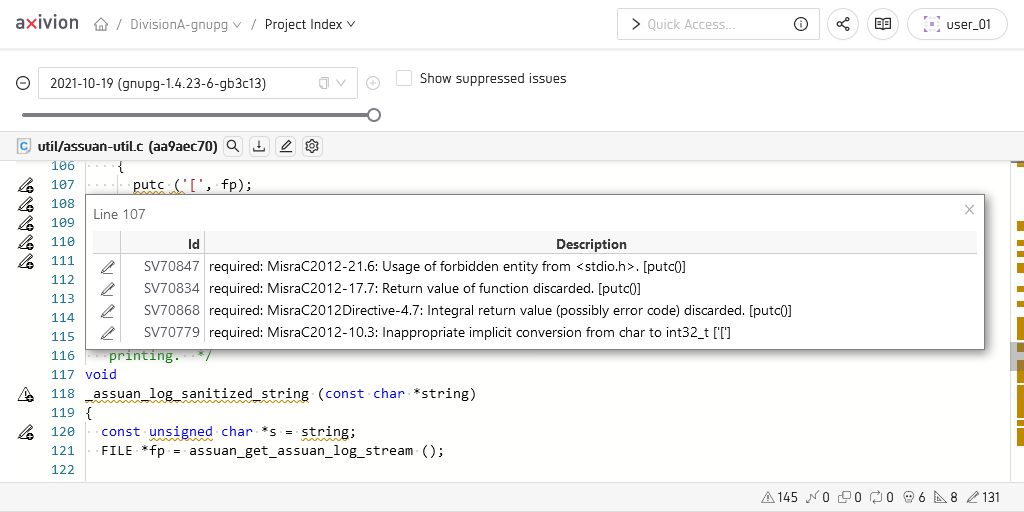1024x512 pixels.
Task: Click the issue marker on line 120
Action: coord(25,432)
